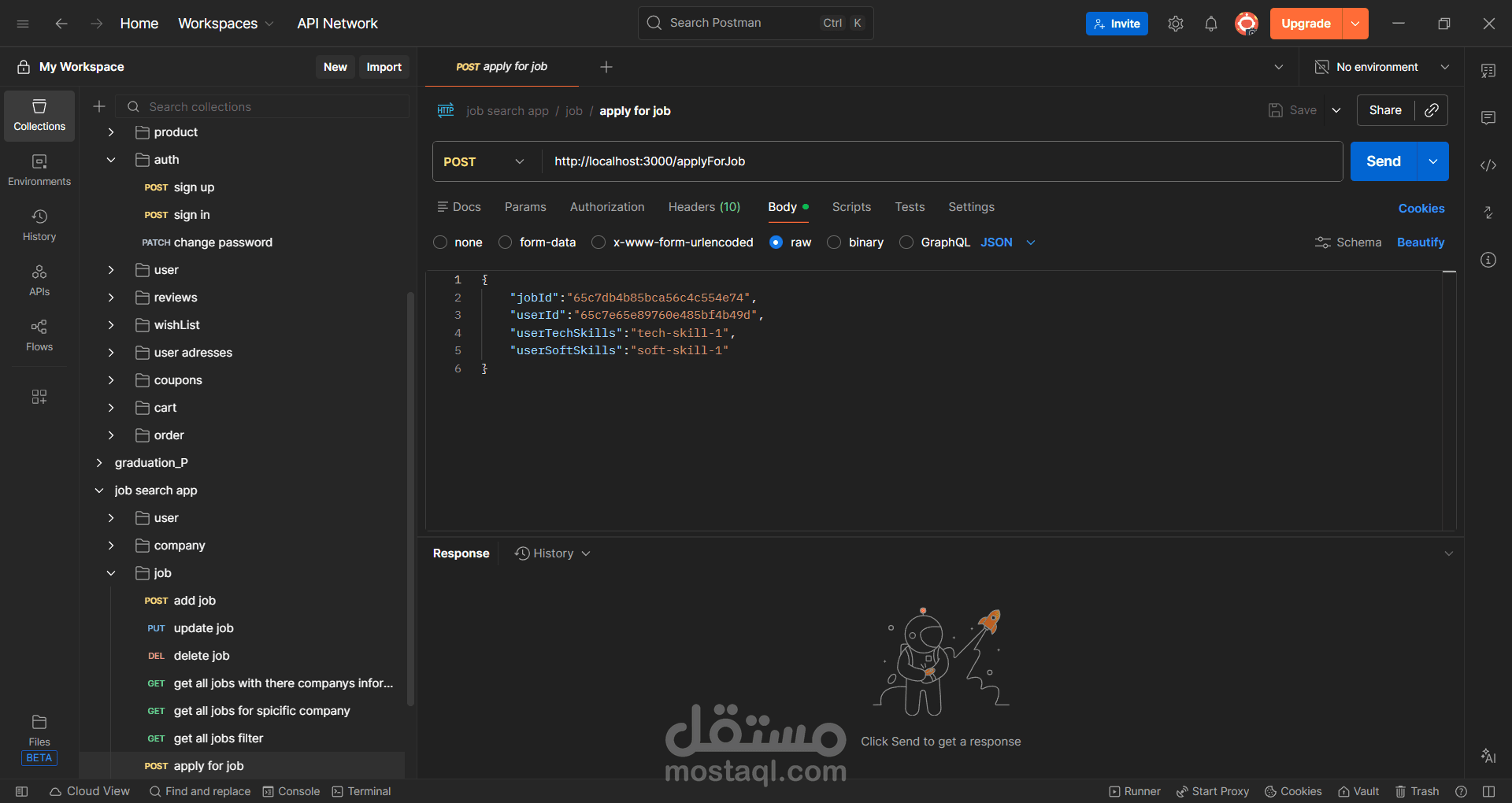Open Collections sidebar panel
The height and width of the screenshot is (803, 1512).
(x=39, y=116)
